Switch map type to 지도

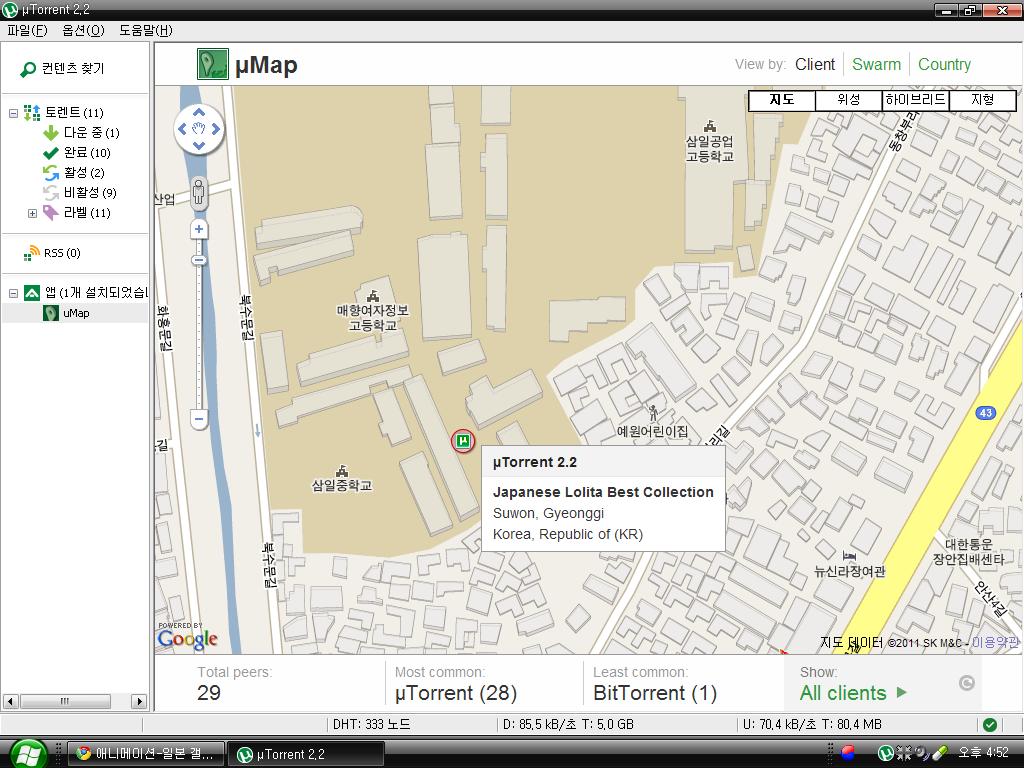(x=782, y=100)
